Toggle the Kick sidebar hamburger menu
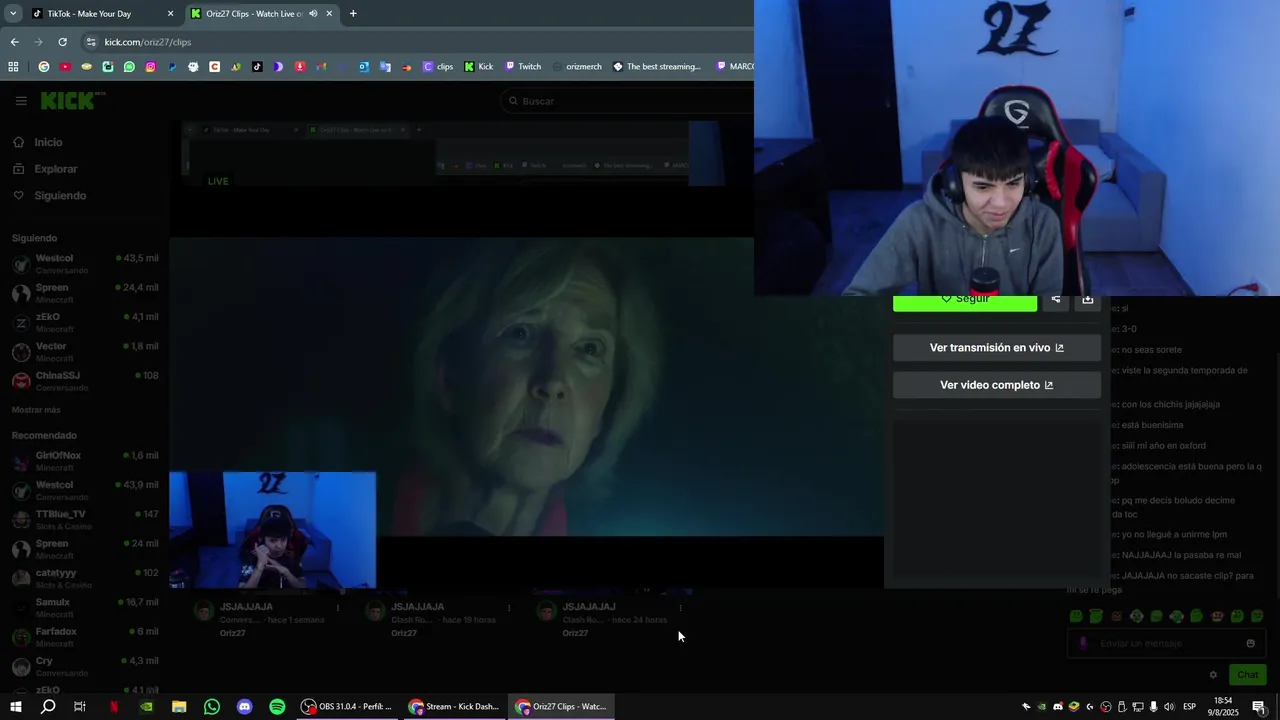Screen dimensions: 1280x720 pyautogui.click(x=21, y=101)
